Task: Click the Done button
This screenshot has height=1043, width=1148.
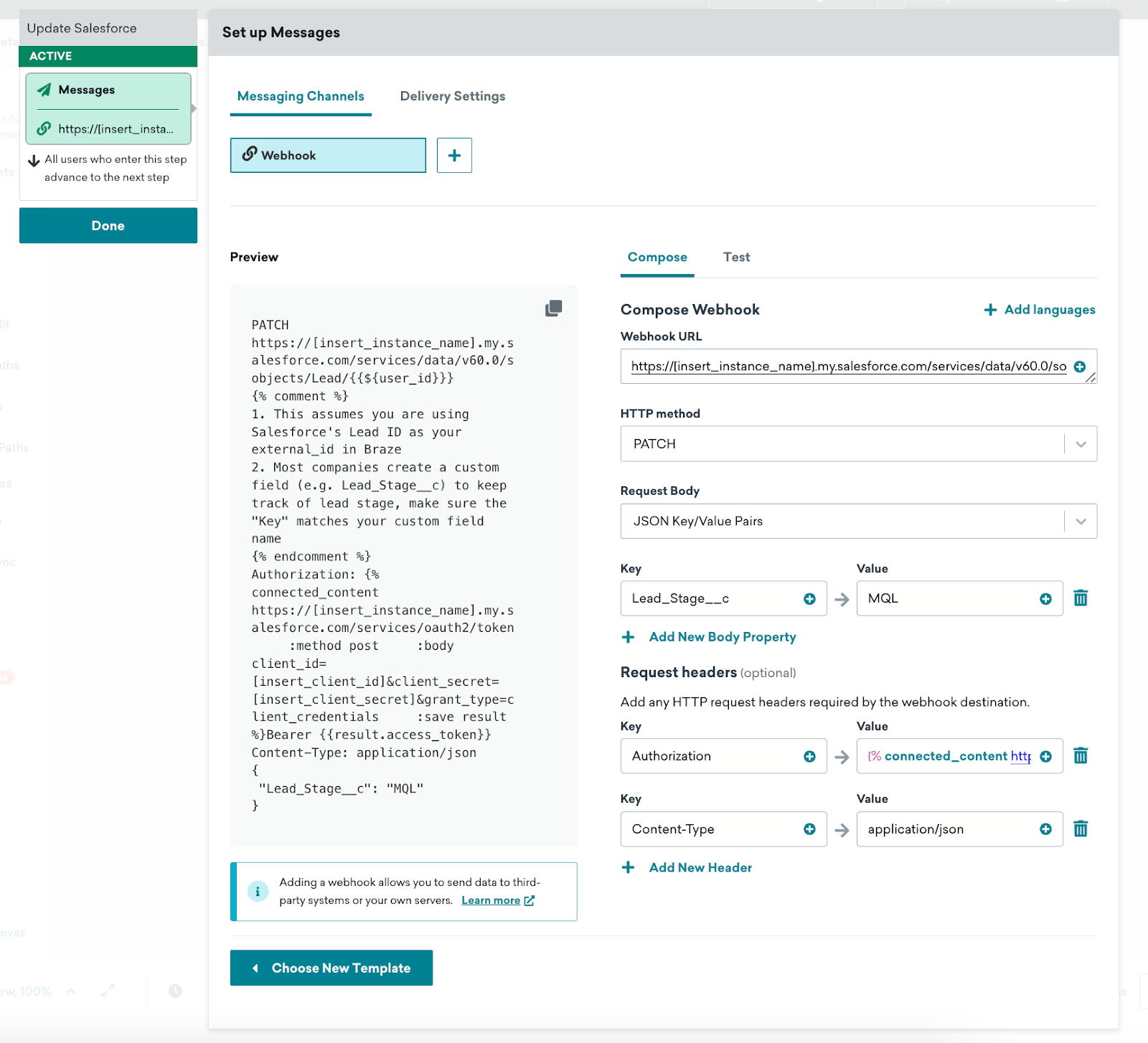Action: 108,225
